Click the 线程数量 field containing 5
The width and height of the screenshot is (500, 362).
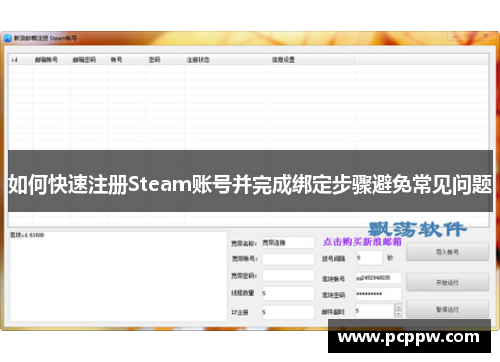288,293
